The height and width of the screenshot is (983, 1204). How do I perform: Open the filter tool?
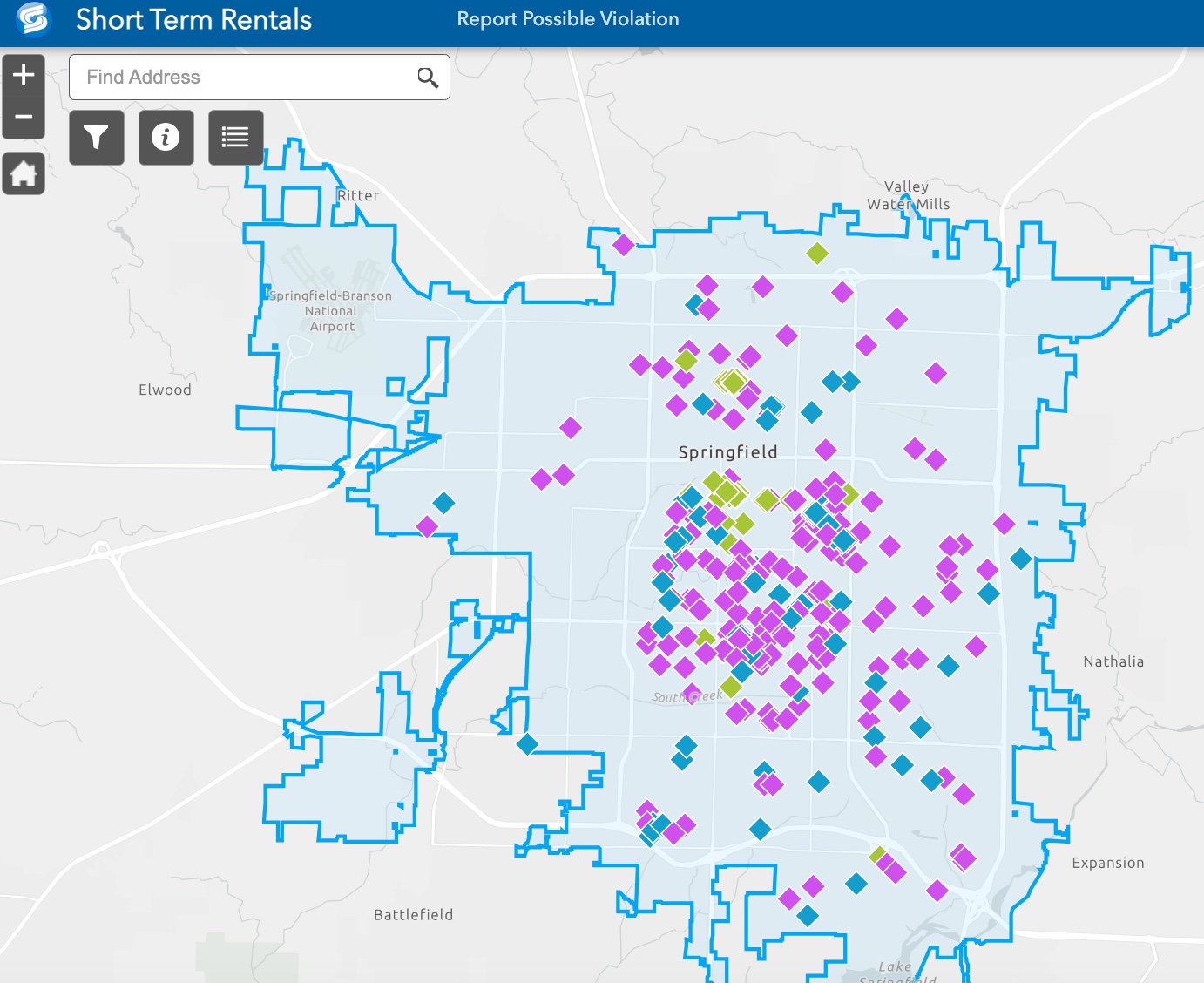96,138
